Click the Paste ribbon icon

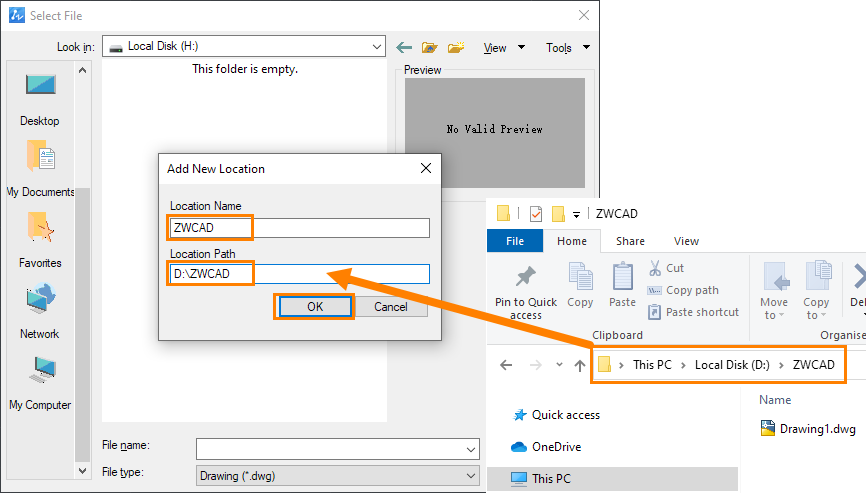point(622,276)
